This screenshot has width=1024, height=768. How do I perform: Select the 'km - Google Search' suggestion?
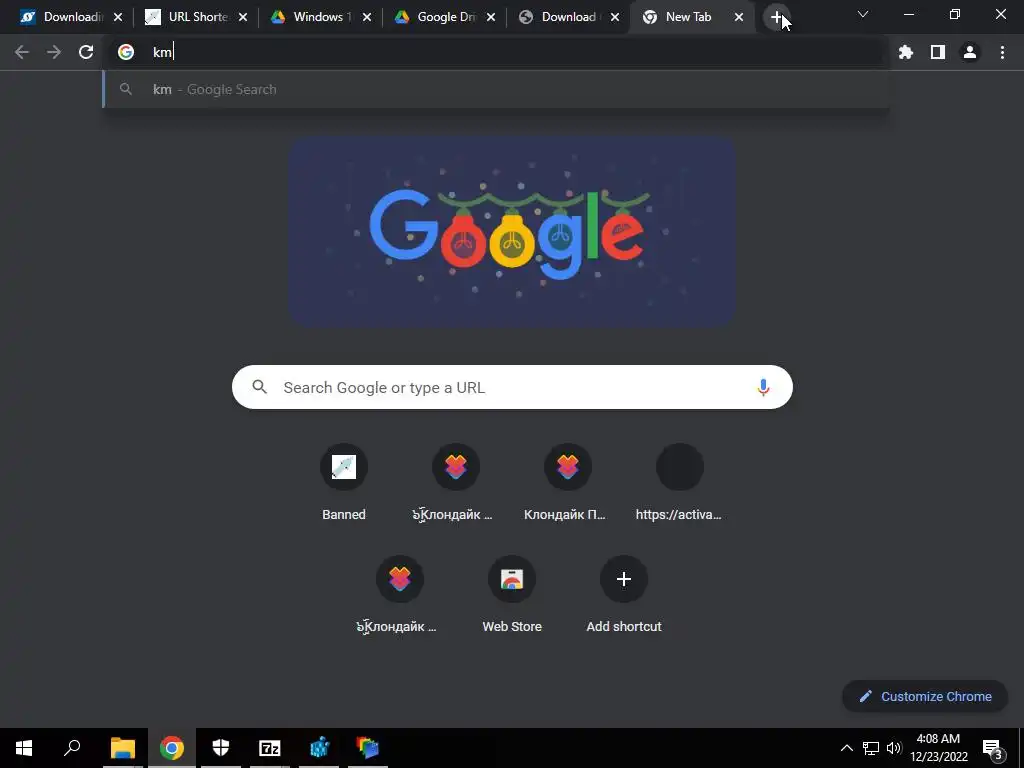pyautogui.click(x=496, y=89)
